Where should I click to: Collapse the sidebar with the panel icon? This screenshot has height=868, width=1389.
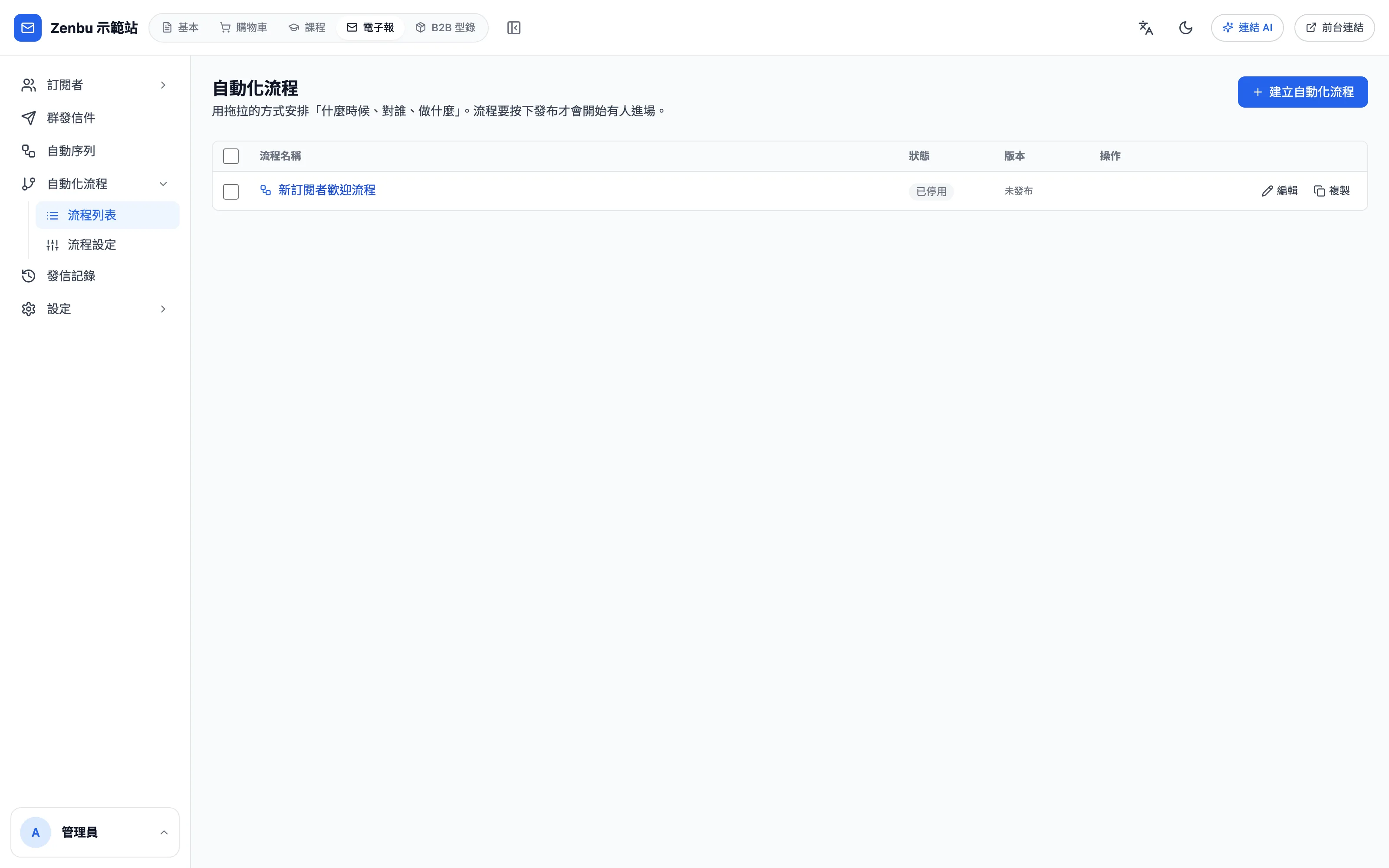tap(513, 27)
